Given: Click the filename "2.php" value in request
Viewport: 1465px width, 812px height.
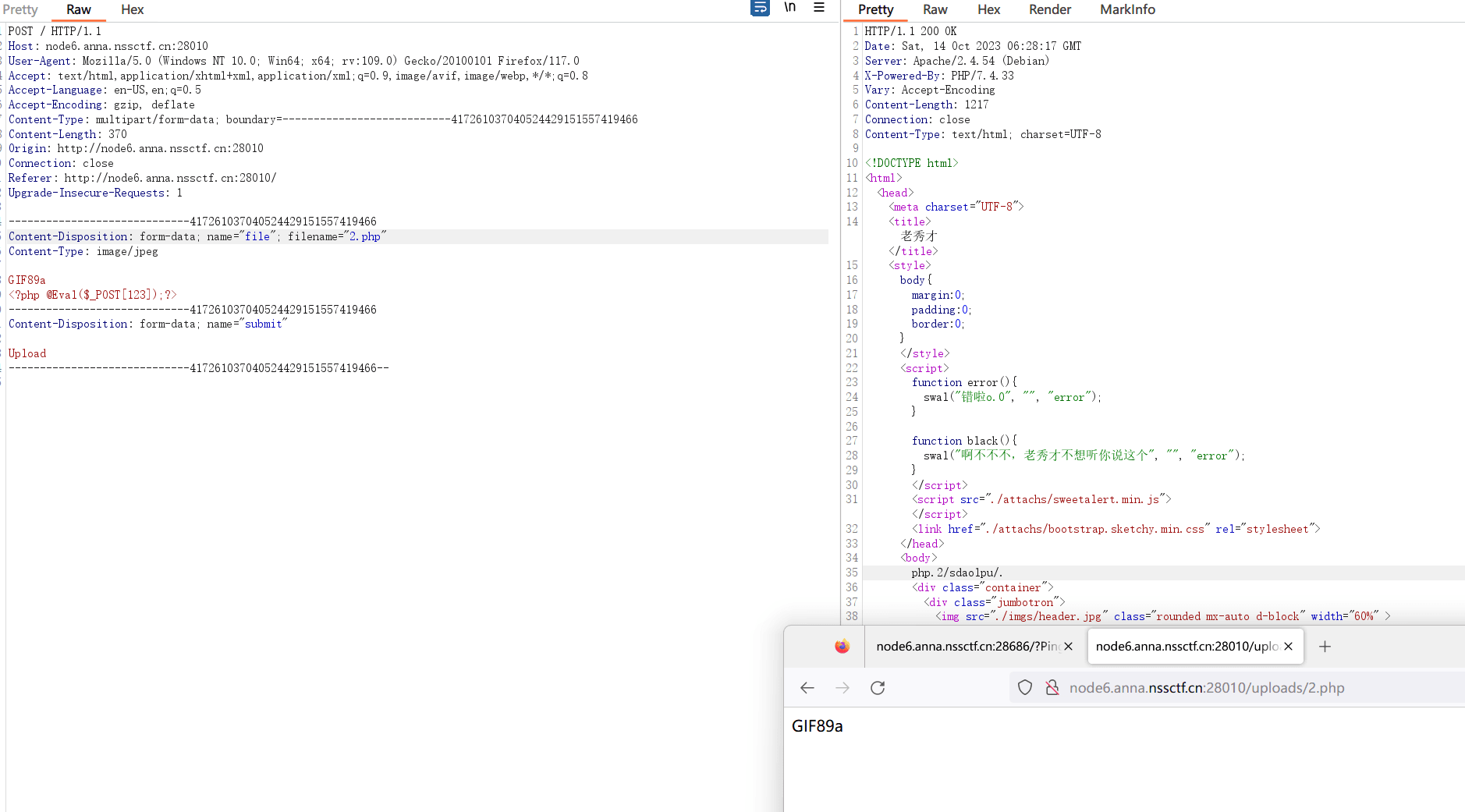Looking at the screenshot, I should (x=365, y=236).
